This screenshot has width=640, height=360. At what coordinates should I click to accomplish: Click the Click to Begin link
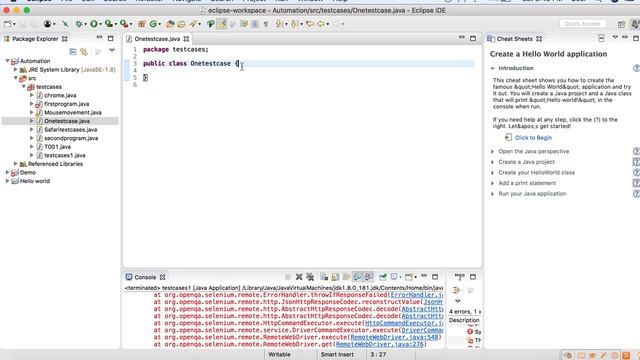(x=533, y=138)
